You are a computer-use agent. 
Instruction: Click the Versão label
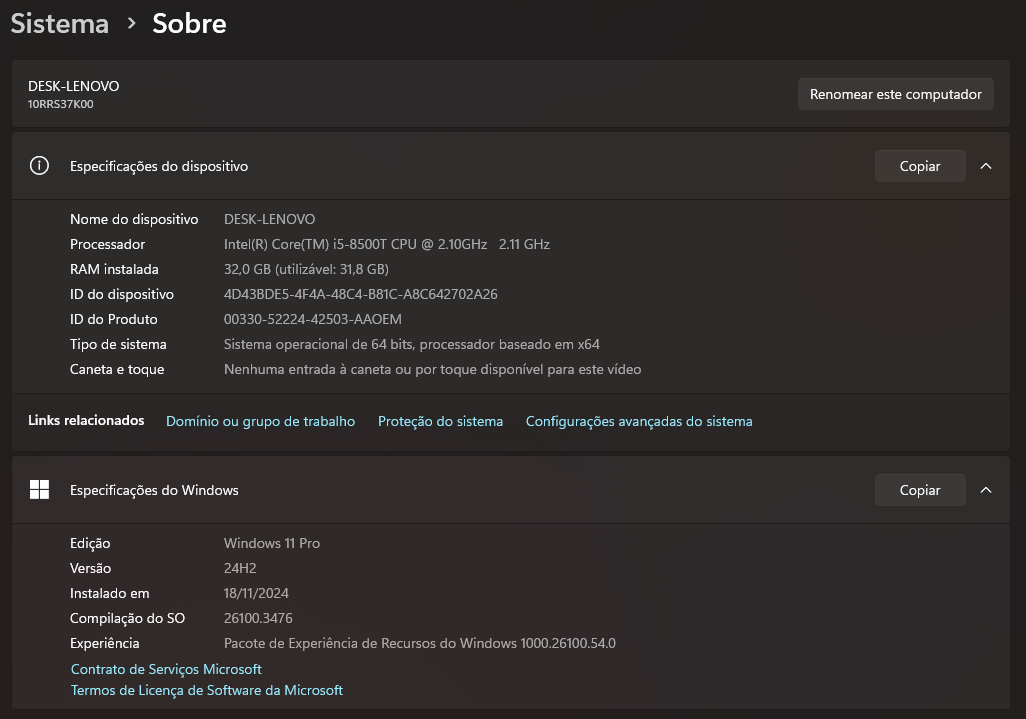click(x=90, y=568)
